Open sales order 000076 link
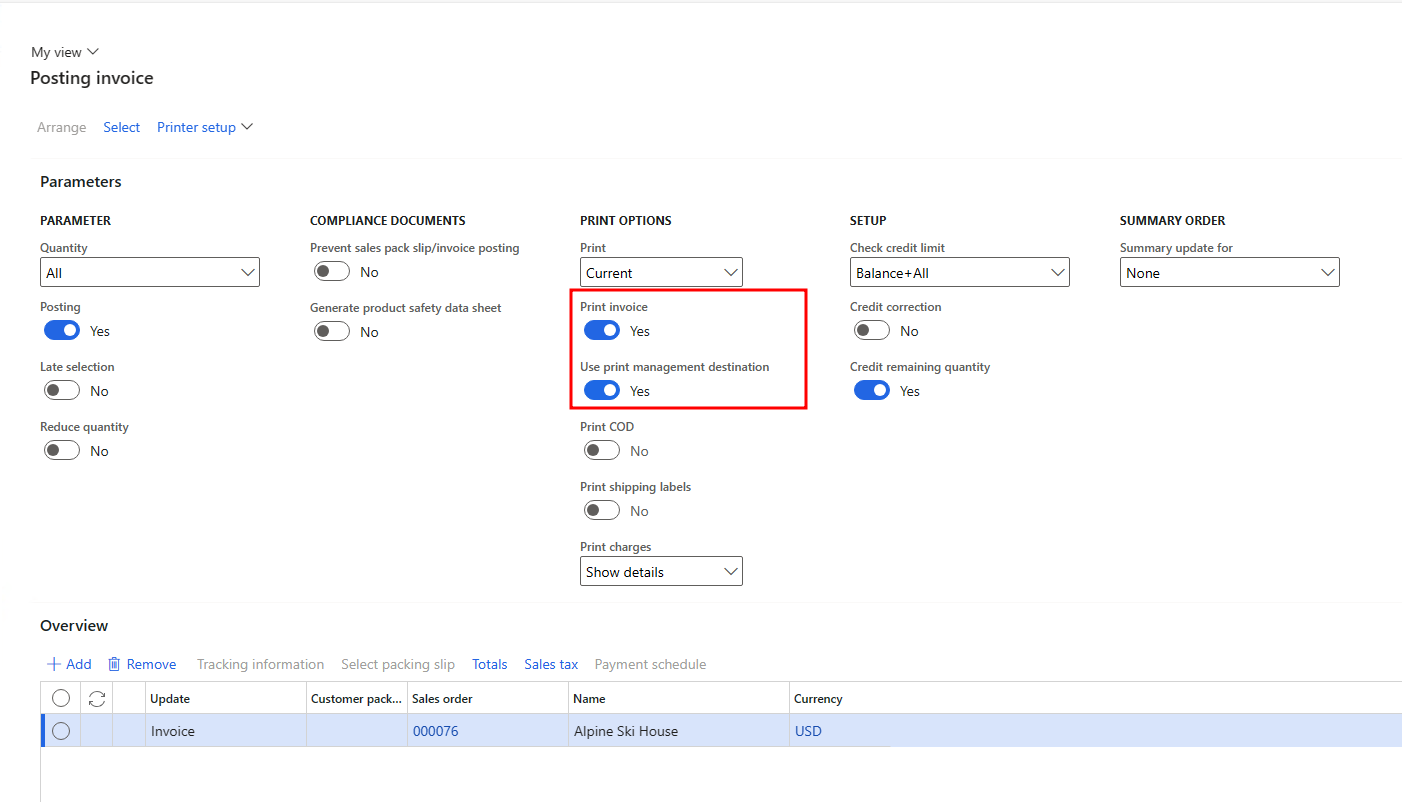Viewport: 1402px width, 802px height. tap(435, 731)
